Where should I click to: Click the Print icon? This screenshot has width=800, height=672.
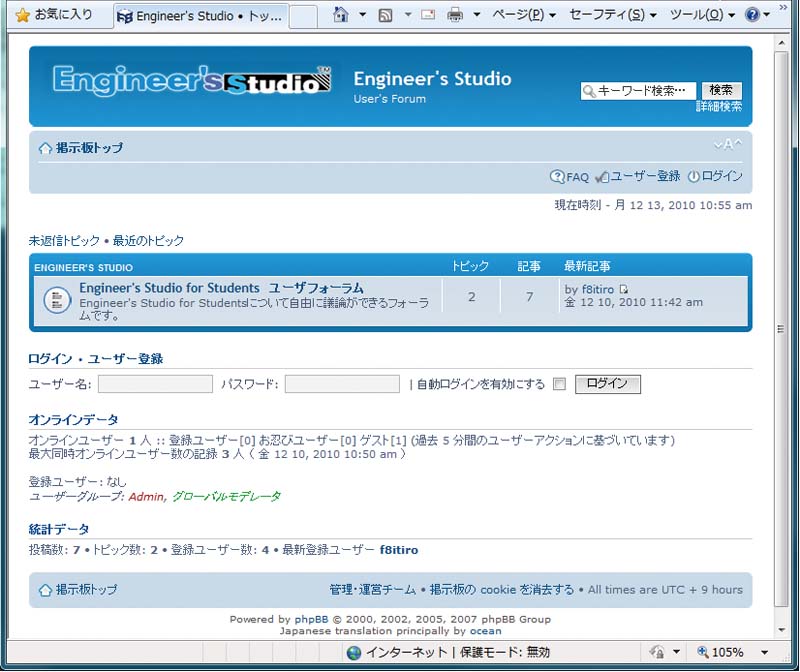point(455,15)
